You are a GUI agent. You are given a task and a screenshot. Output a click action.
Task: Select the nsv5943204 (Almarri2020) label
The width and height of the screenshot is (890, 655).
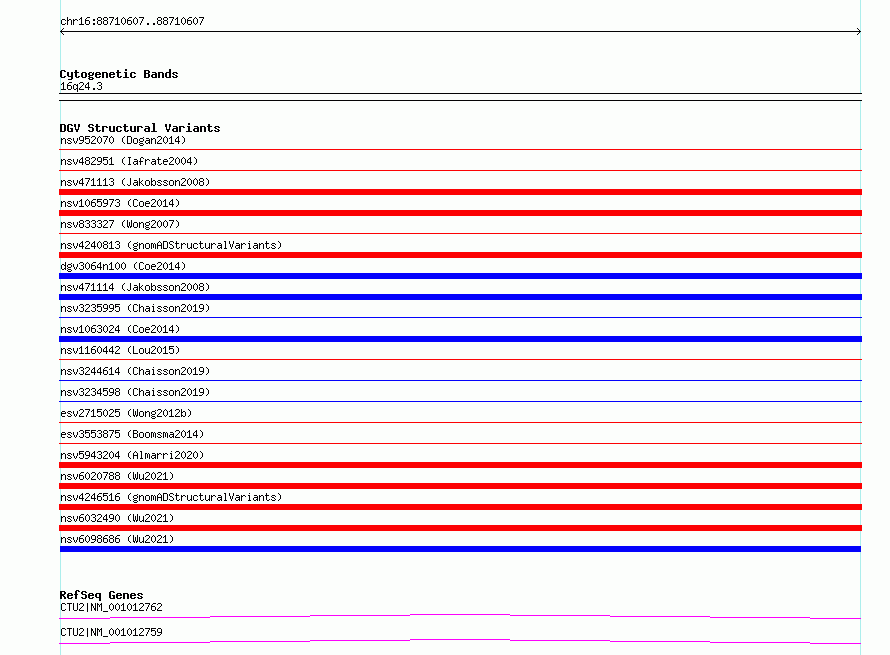coord(132,455)
